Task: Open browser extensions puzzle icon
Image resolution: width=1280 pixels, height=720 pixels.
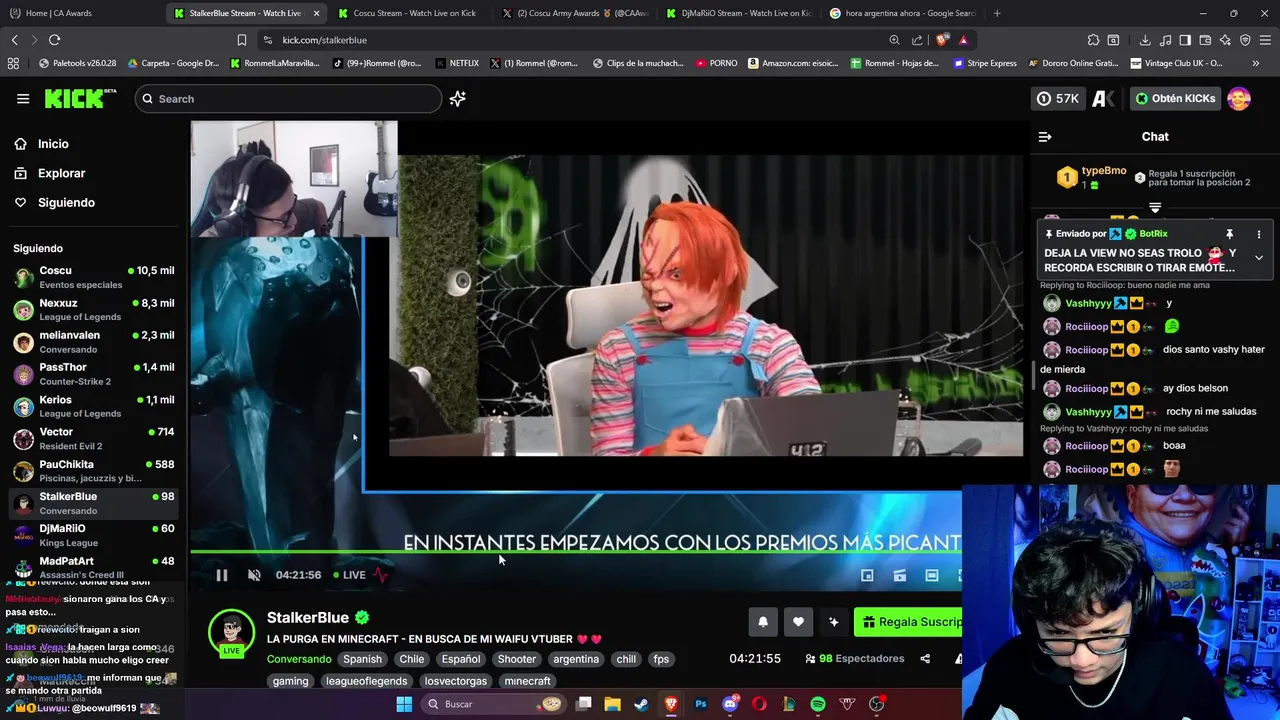Action: pos(1093,40)
